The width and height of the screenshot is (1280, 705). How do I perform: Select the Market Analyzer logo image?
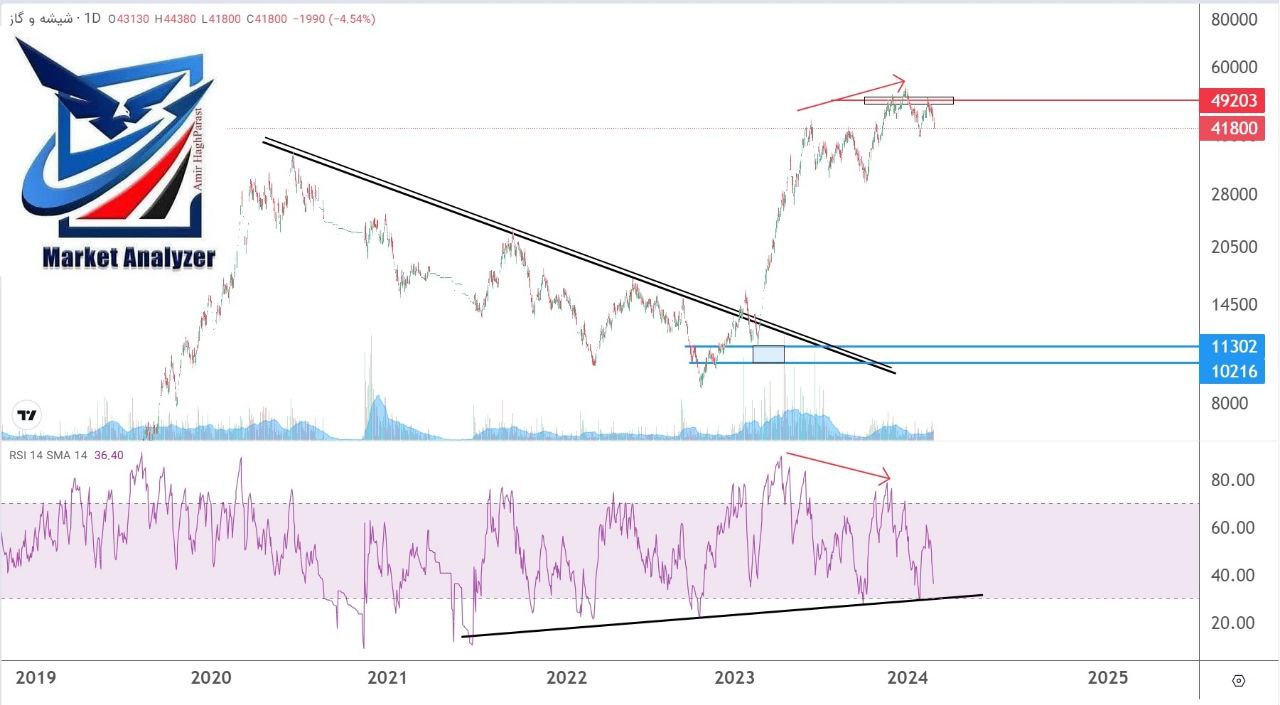pos(120,150)
